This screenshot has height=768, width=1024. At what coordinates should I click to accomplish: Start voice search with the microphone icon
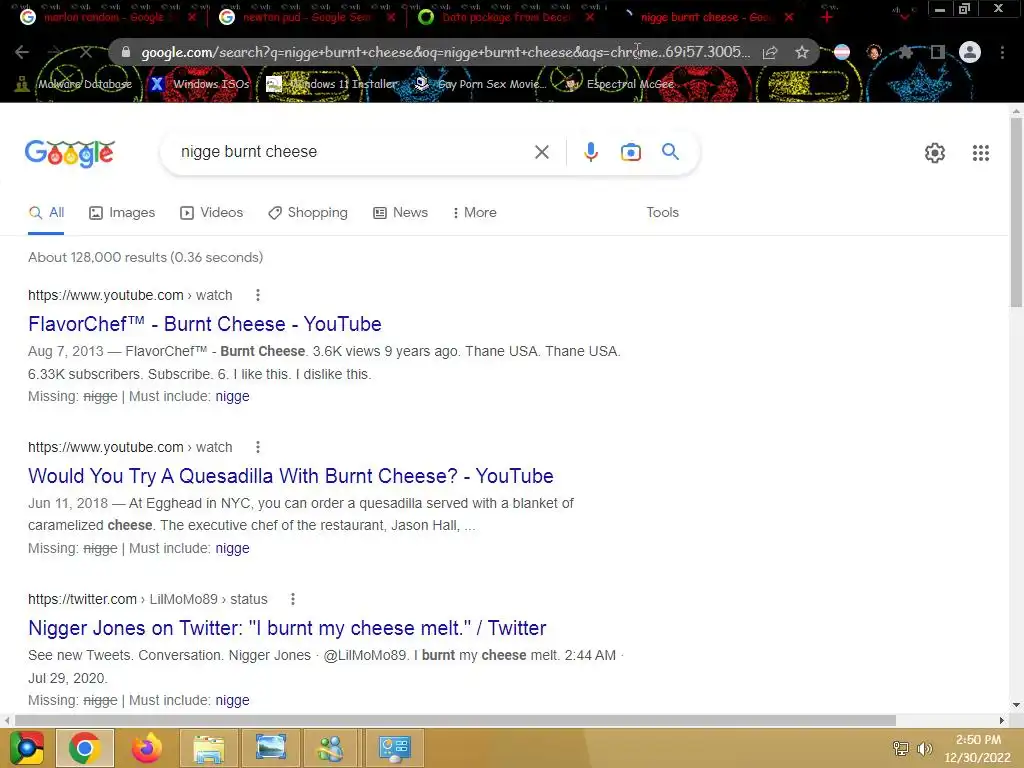[x=590, y=152]
